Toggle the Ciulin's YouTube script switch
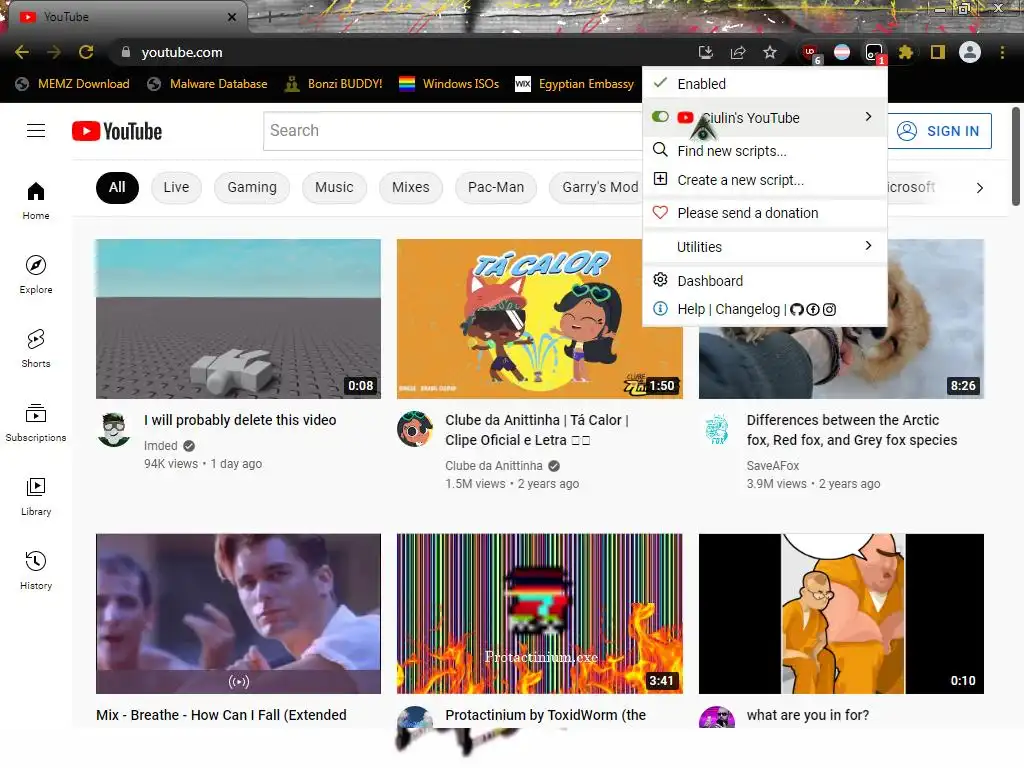The image size is (1024, 768). 660,117
